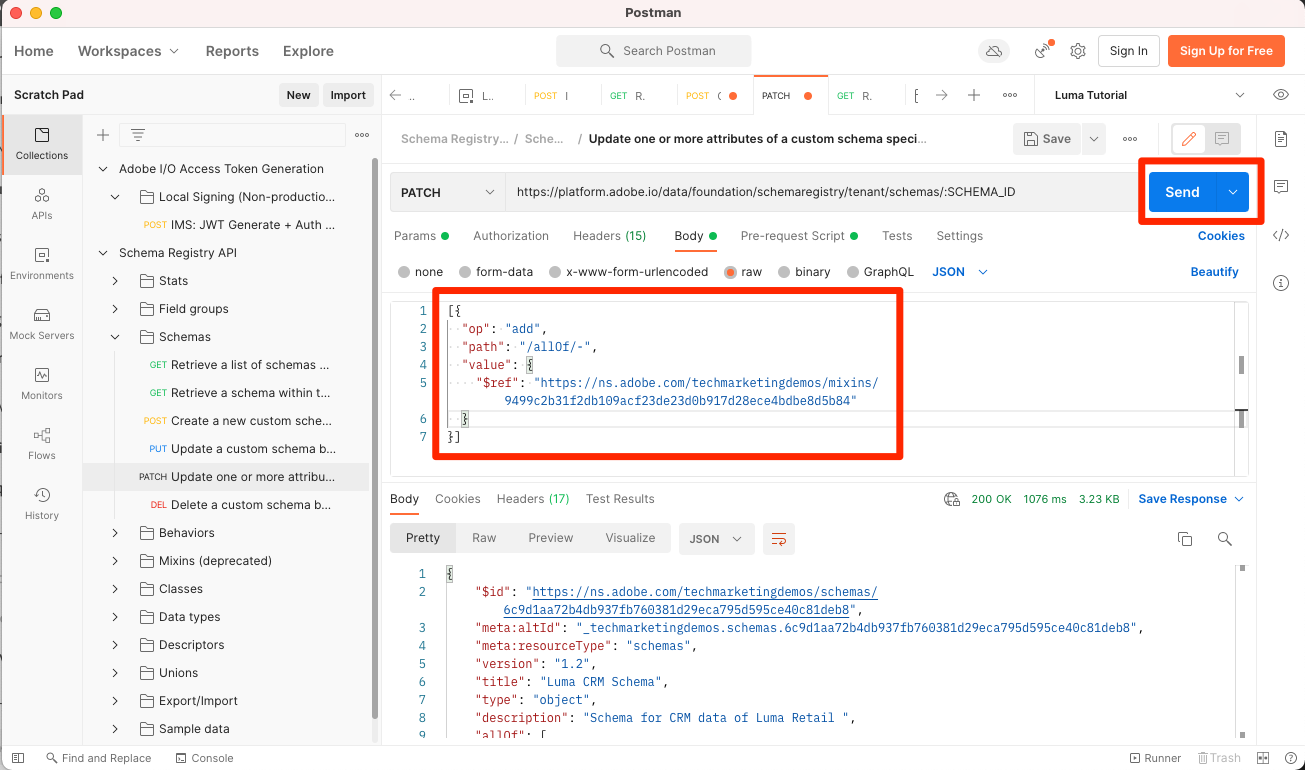Open the Monitors sidebar panel

[42, 384]
